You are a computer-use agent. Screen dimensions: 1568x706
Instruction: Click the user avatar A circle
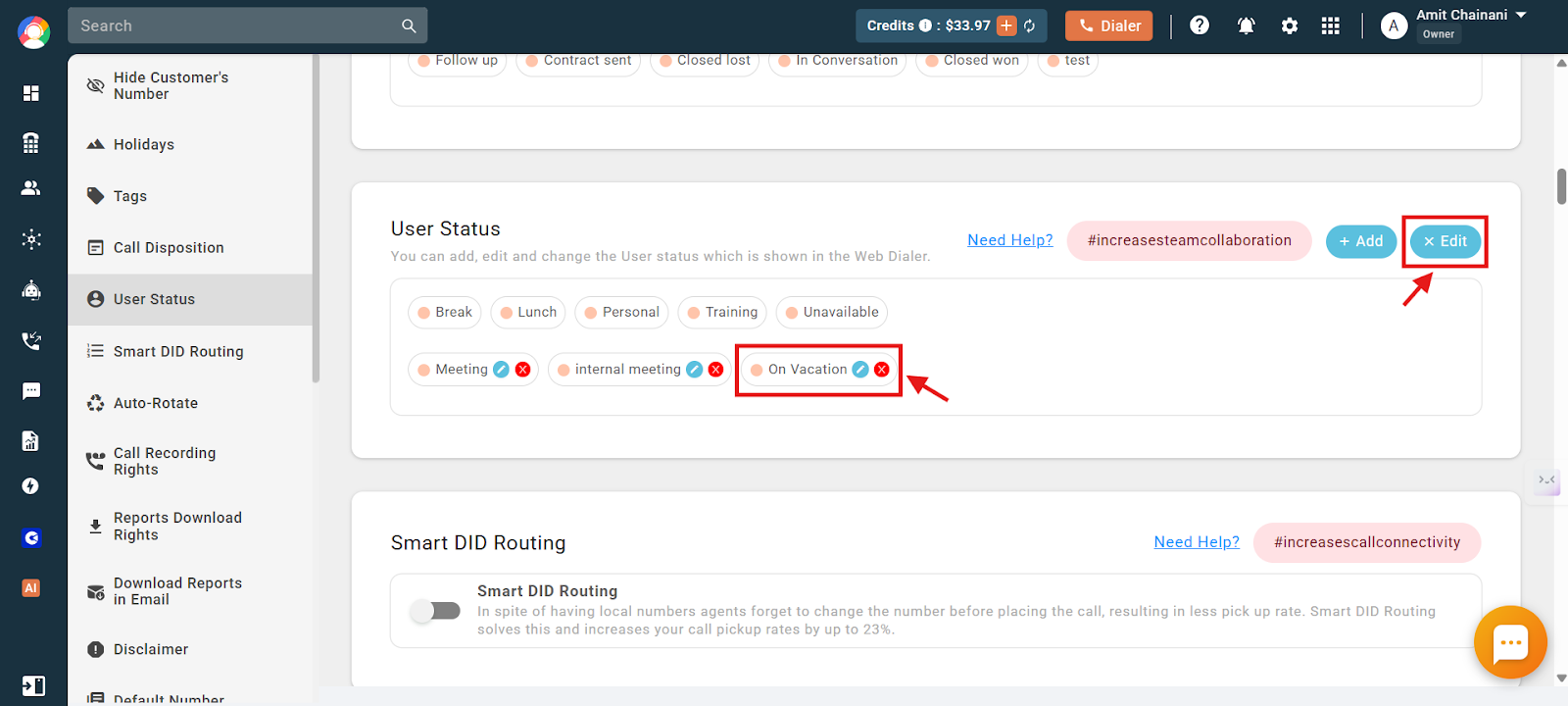[1394, 26]
